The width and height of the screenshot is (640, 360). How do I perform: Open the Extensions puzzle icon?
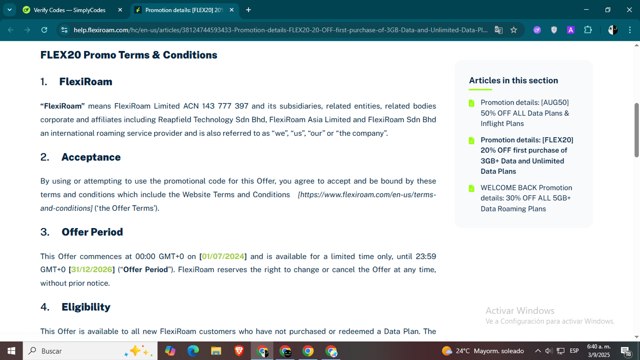588,30
